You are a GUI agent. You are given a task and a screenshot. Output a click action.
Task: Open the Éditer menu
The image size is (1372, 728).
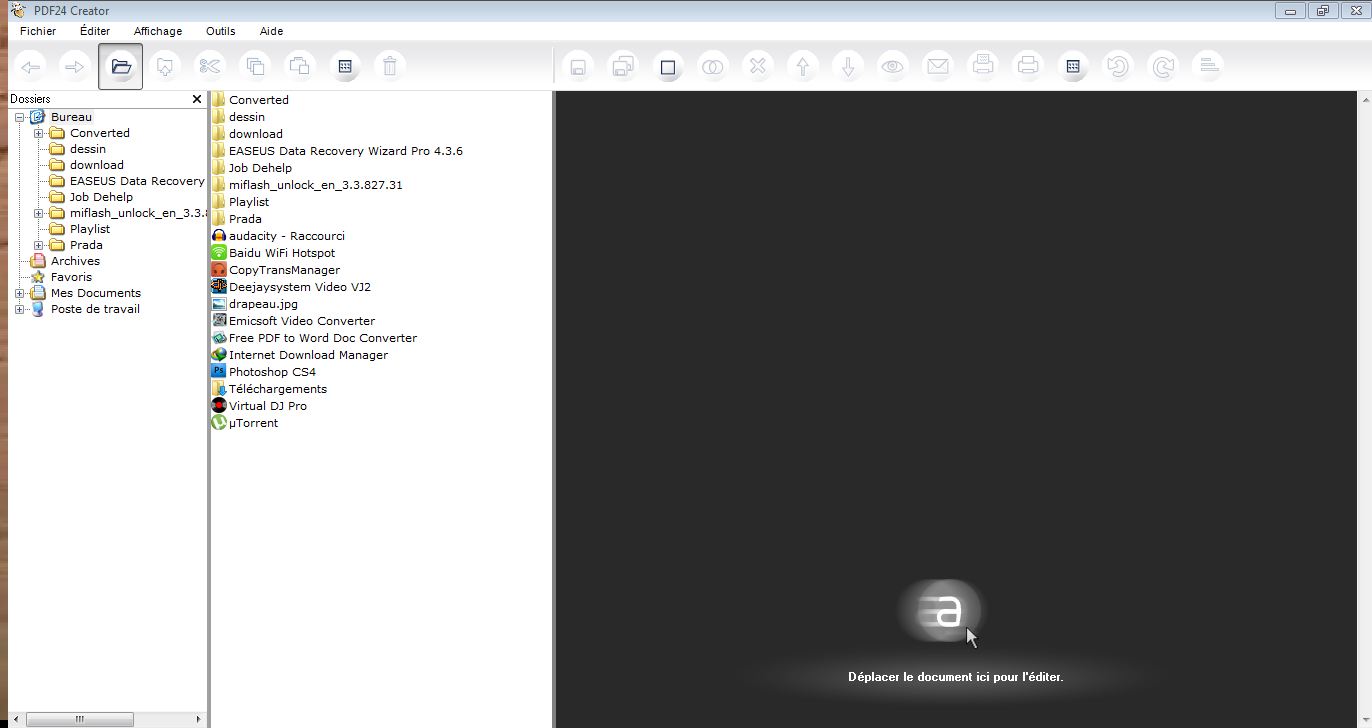click(95, 31)
